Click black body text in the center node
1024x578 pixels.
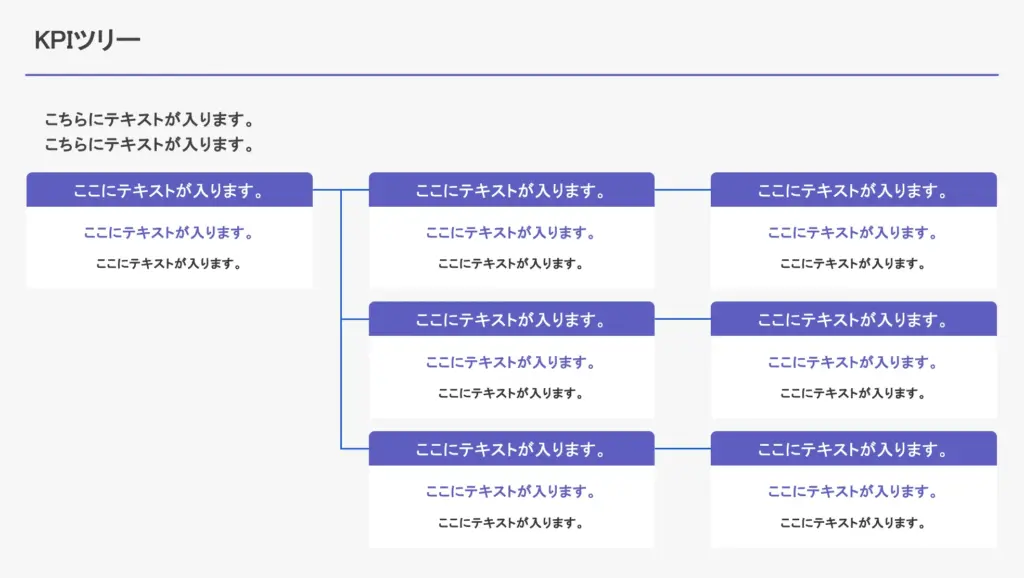tap(511, 394)
